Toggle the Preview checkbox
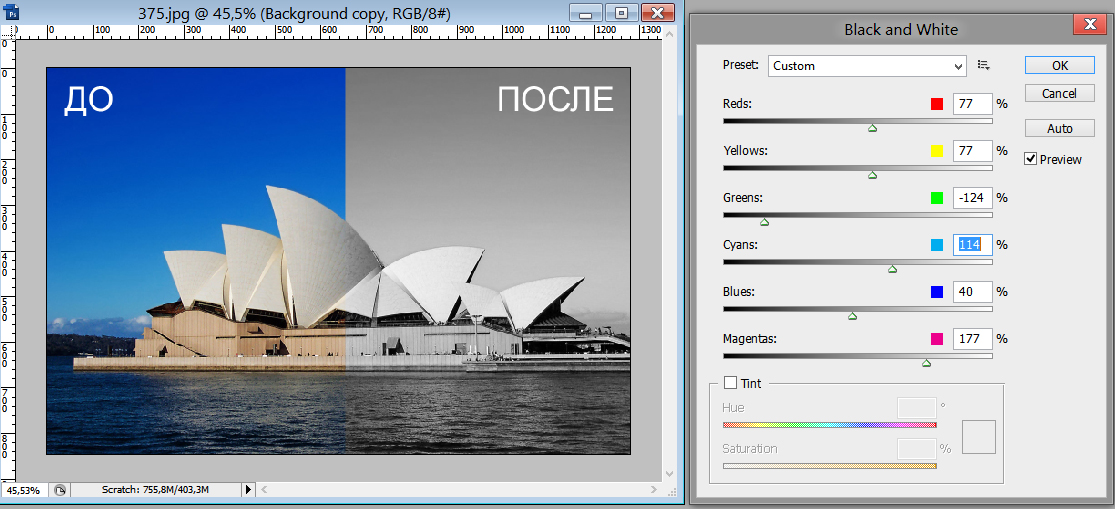The image size is (1115, 509). [1030, 159]
